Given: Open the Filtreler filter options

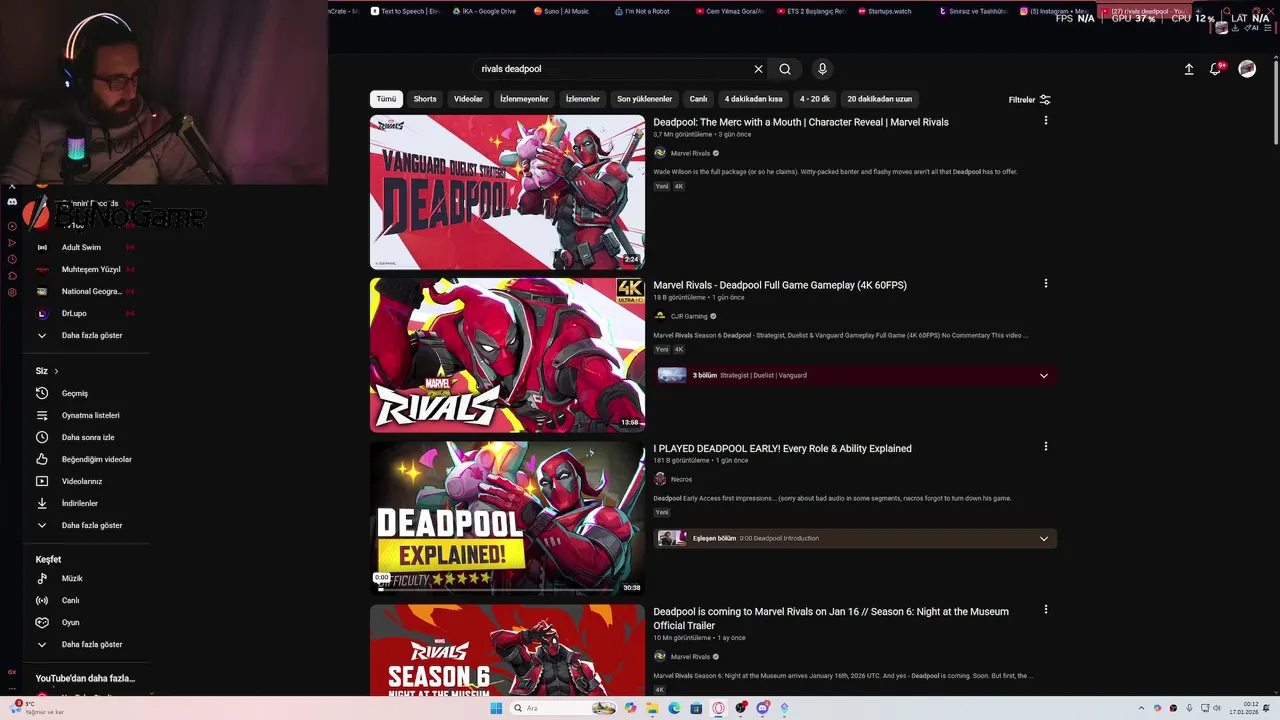Looking at the screenshot, I should tap(1029, 100).
